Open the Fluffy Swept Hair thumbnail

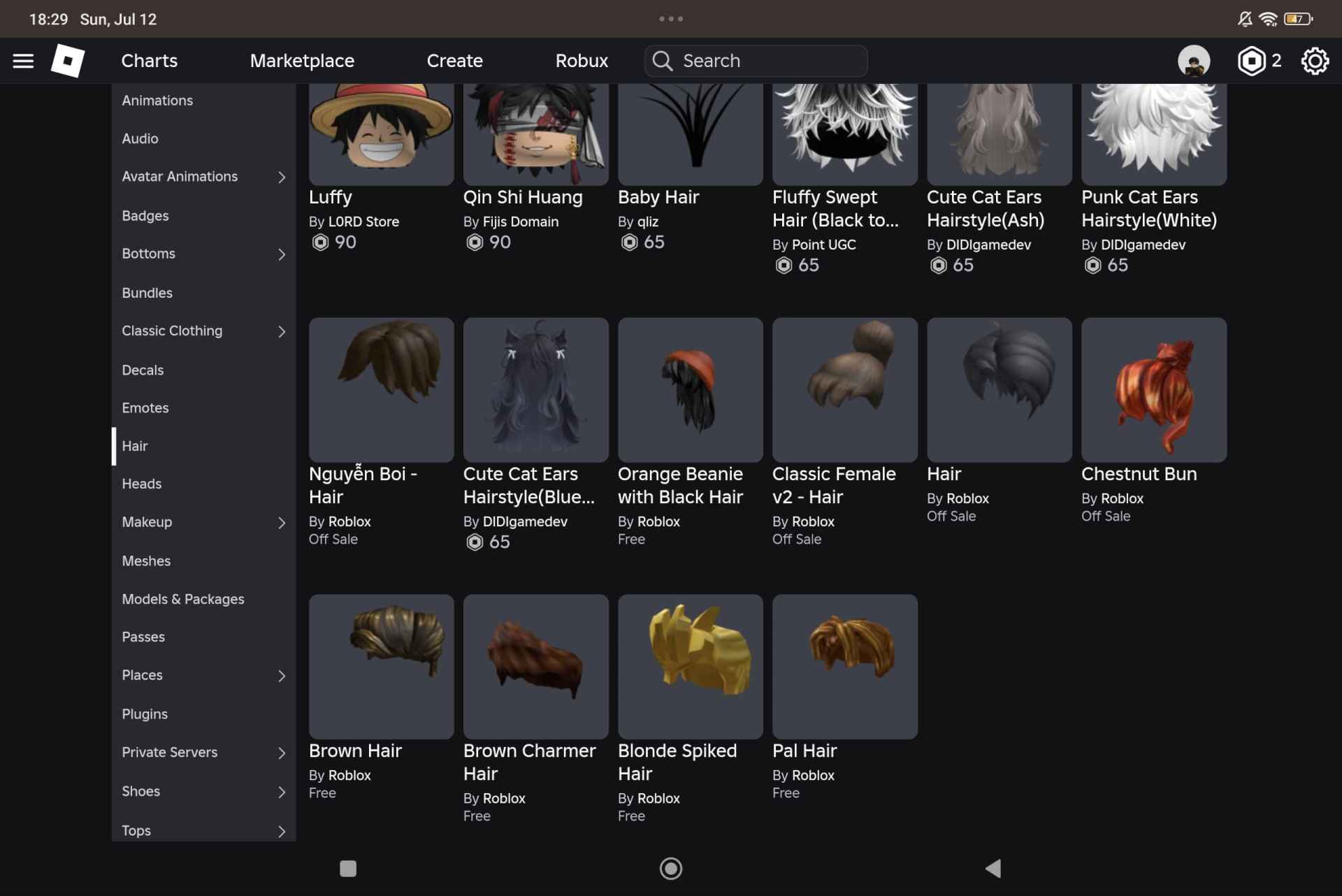coord(844,133)
